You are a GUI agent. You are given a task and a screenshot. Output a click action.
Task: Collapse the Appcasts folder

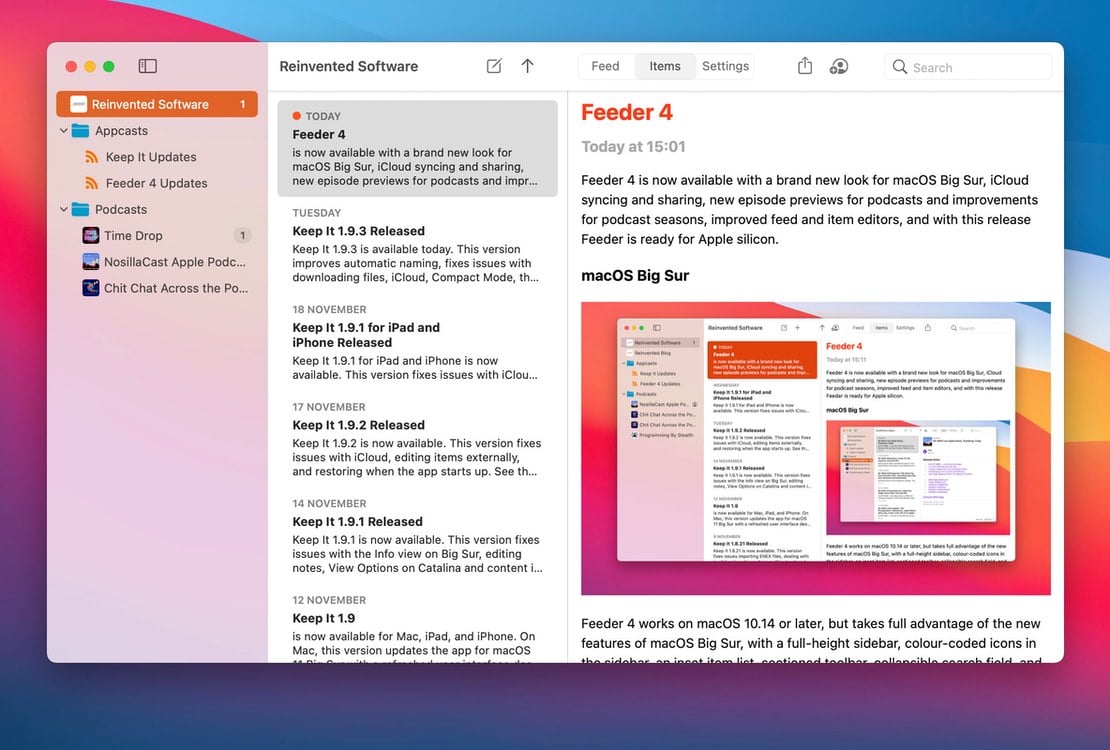[x=64, y=131]
